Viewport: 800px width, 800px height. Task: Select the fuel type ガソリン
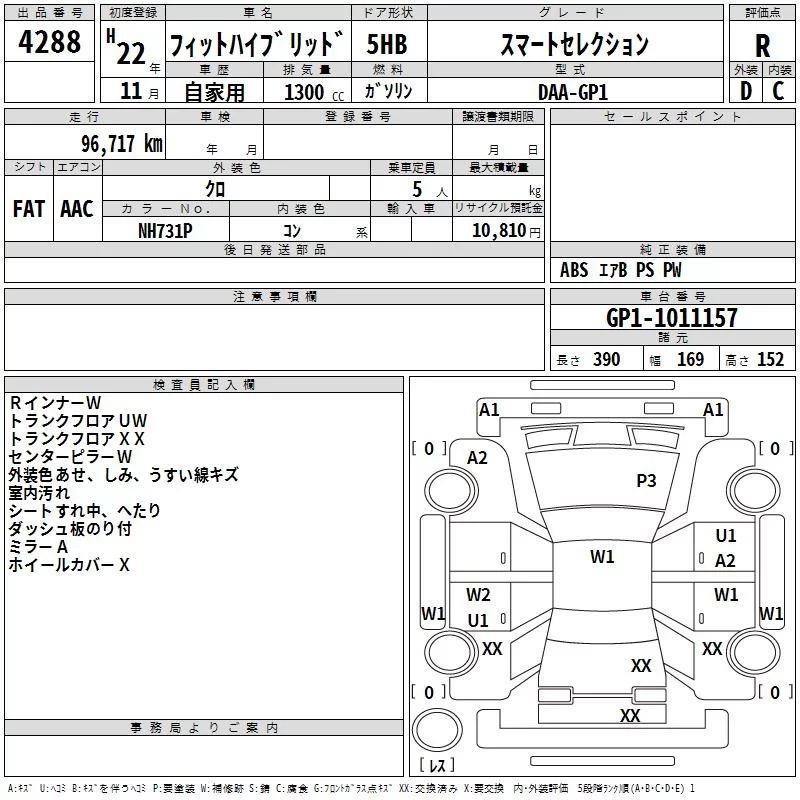388,91
